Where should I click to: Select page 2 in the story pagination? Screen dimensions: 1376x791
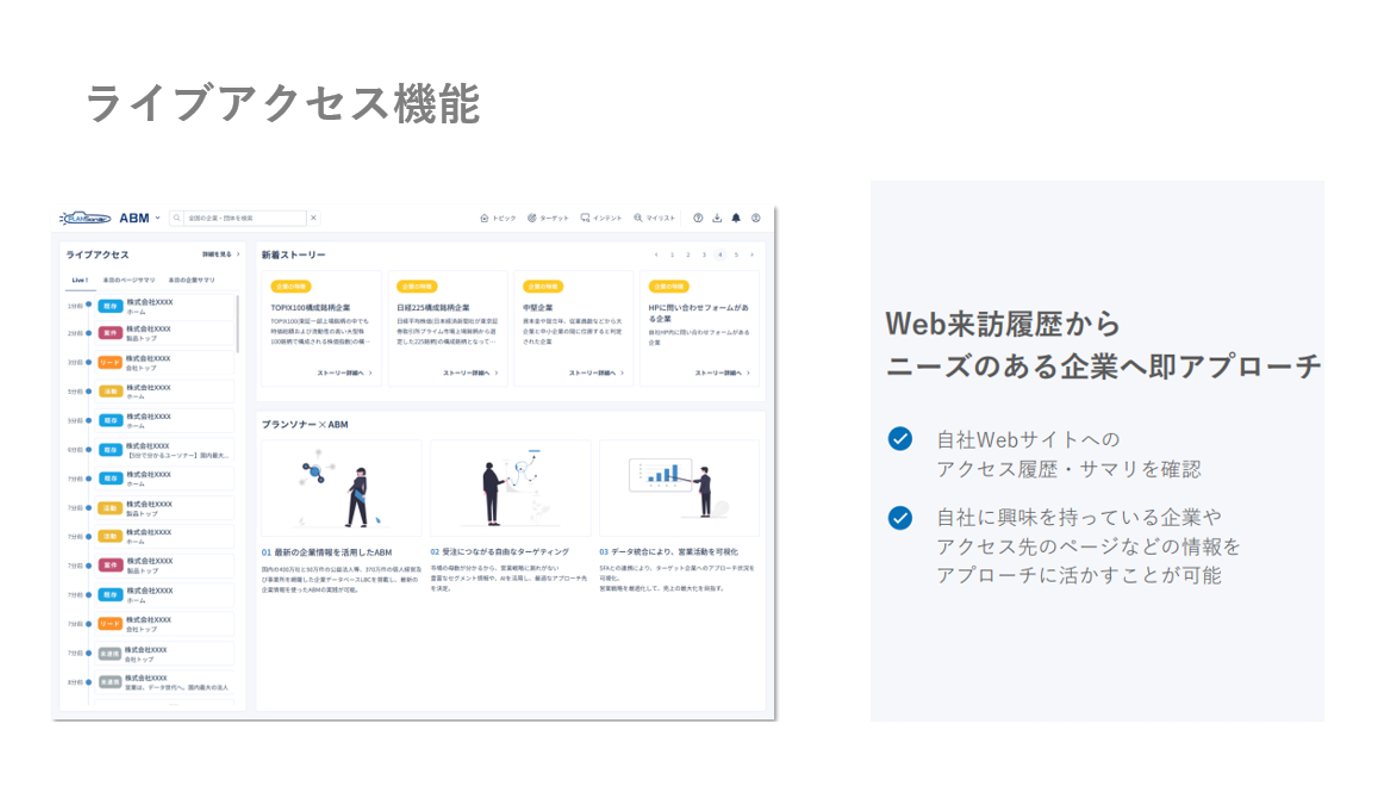(x=688, y=255)
